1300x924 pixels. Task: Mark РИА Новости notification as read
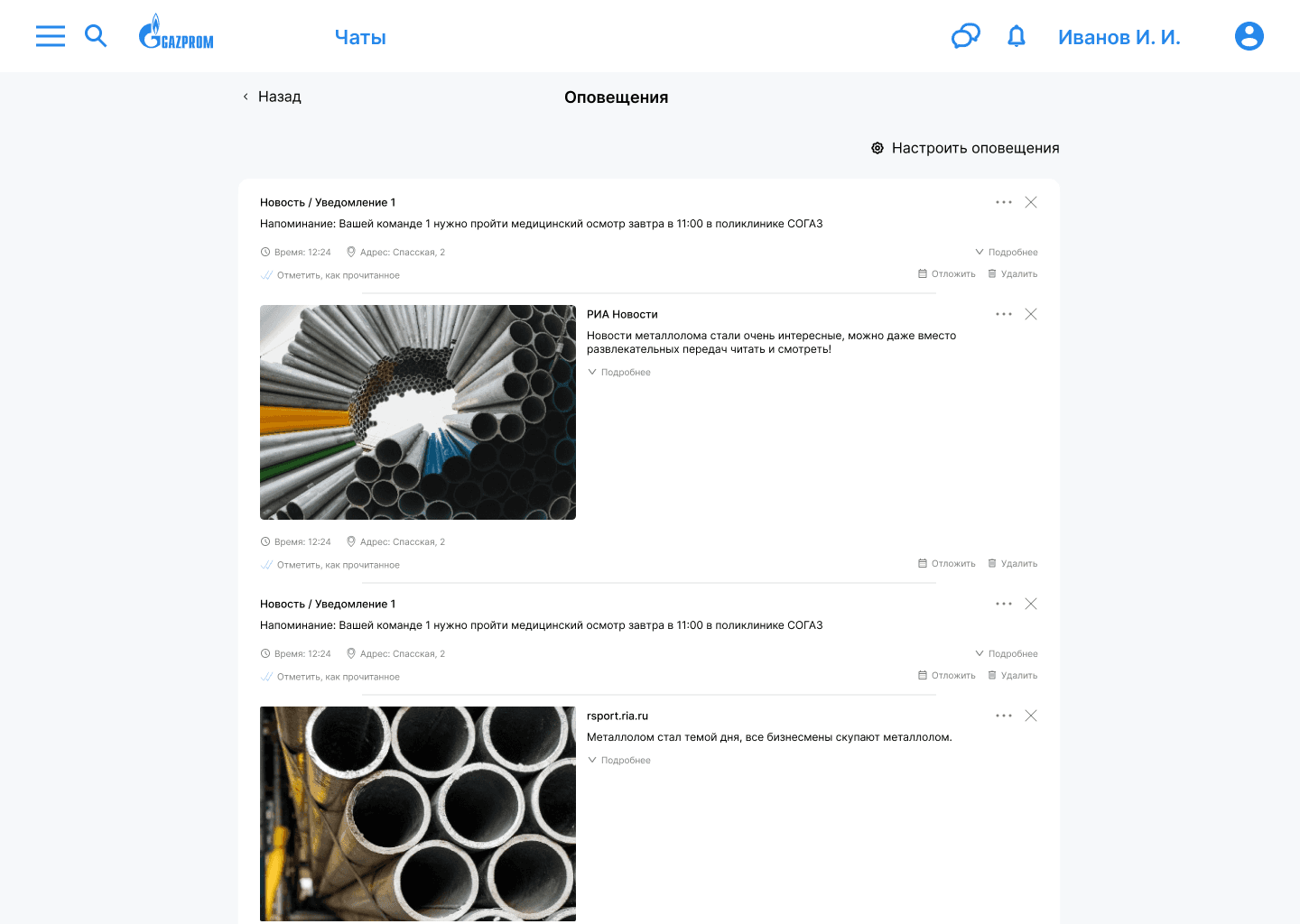[330, 565]
